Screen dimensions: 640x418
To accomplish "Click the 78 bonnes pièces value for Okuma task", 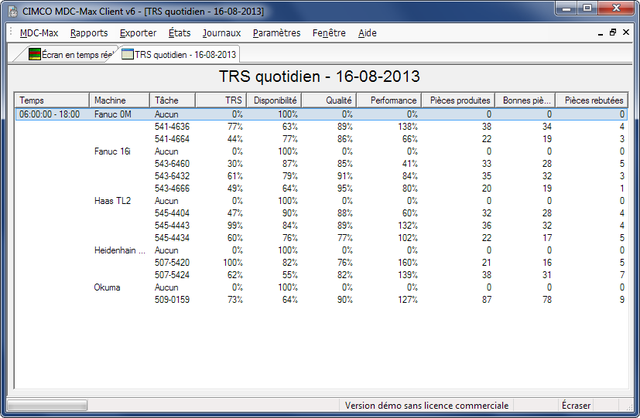I will point(547,300).
